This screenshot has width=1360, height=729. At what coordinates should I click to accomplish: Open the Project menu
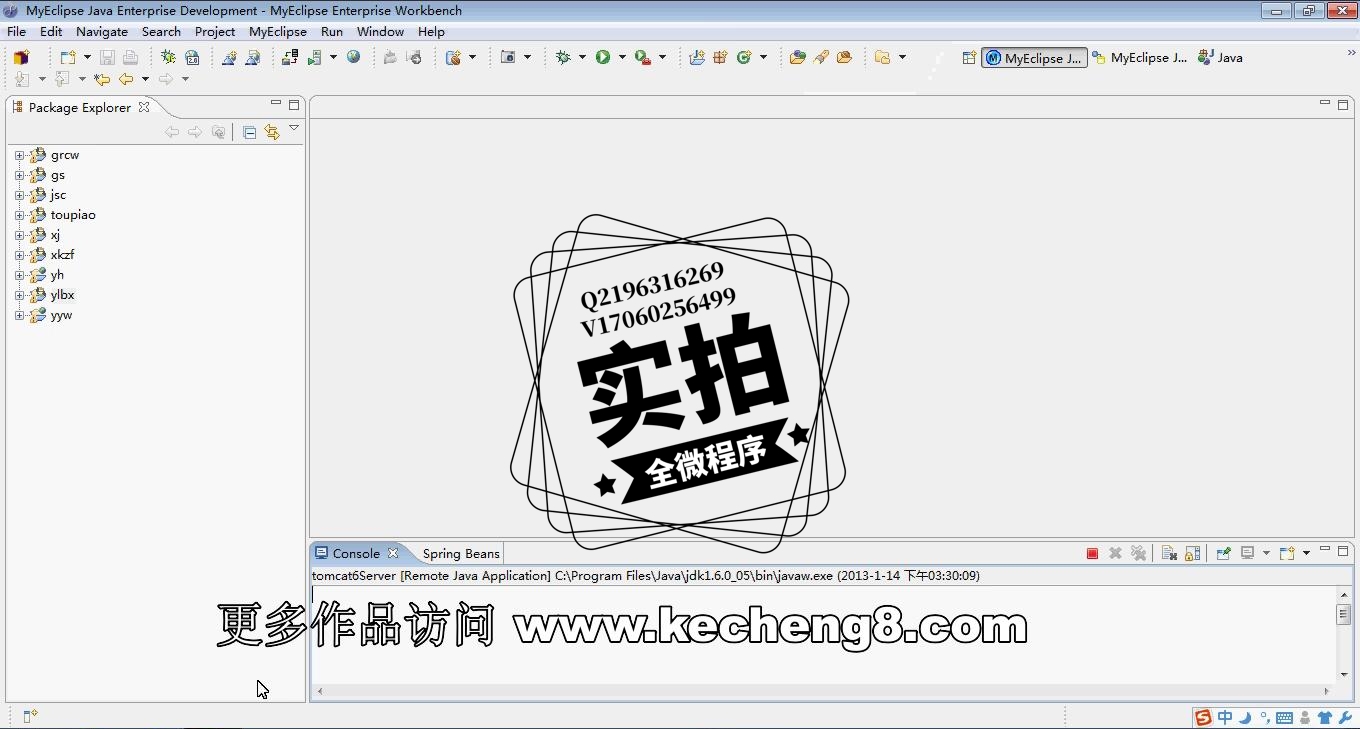point(215,32)
